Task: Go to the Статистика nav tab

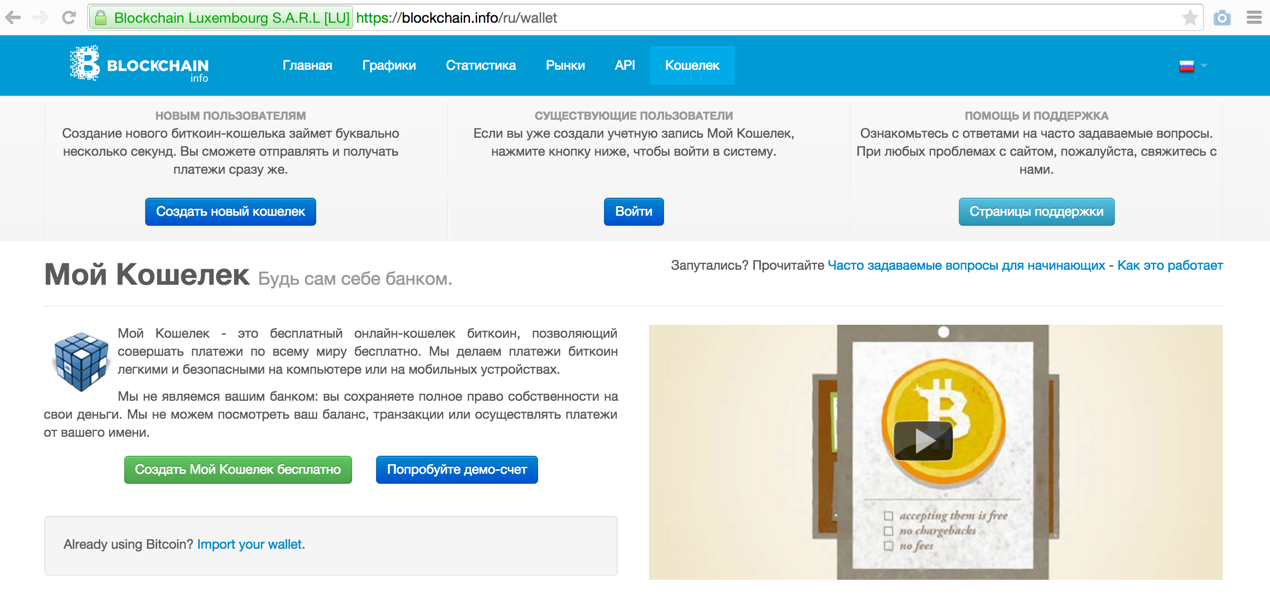Action: (481, 65)
